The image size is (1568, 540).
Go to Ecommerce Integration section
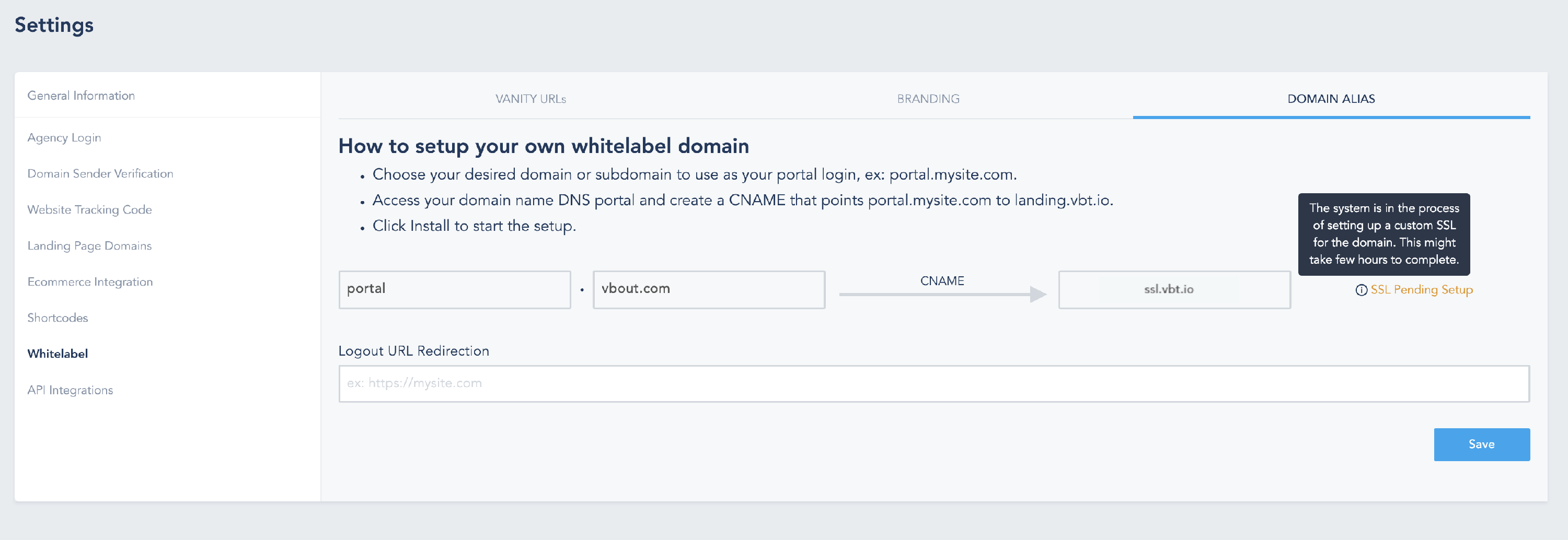[90, 281]
